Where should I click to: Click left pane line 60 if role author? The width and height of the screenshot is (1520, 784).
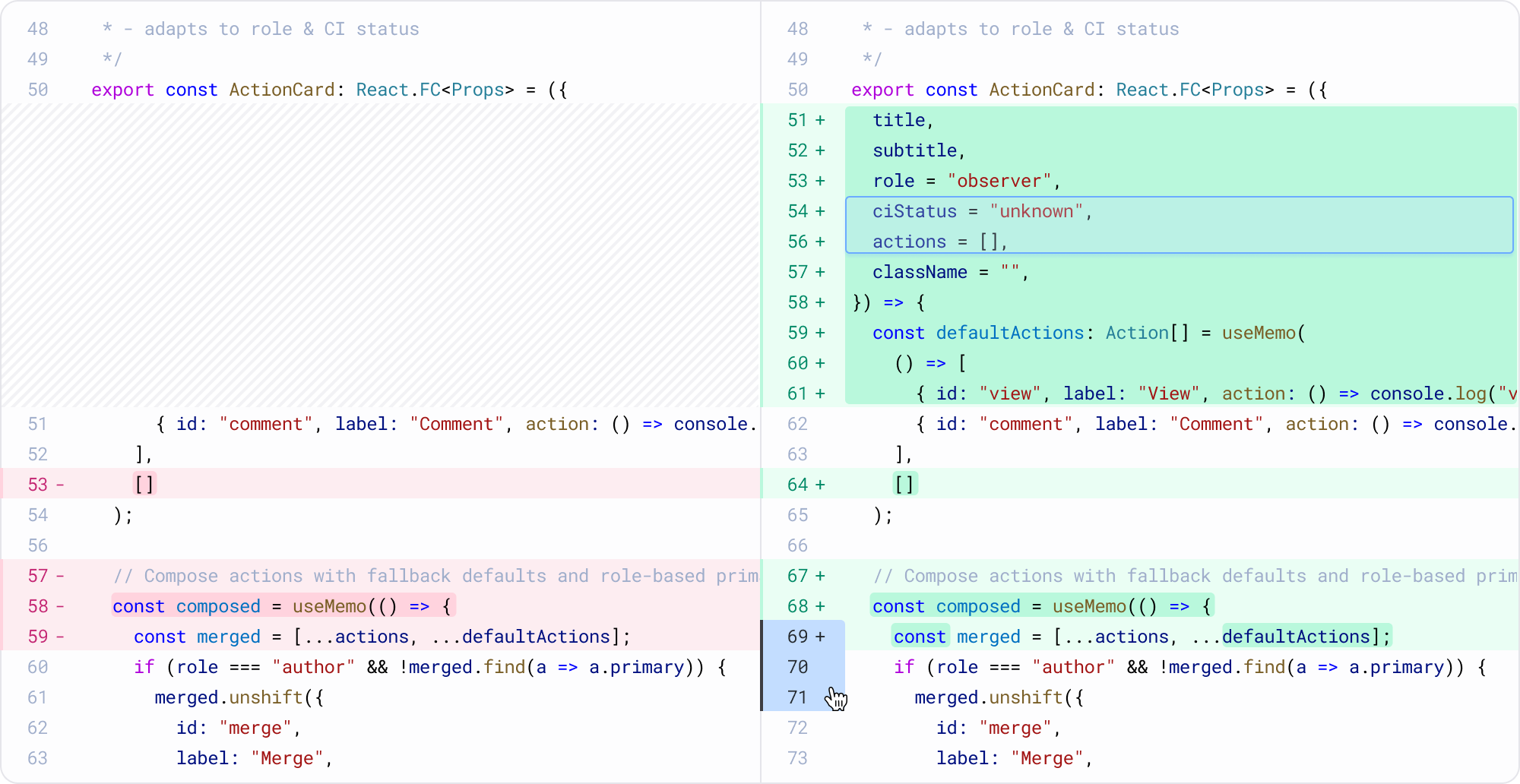pos(381,667)
